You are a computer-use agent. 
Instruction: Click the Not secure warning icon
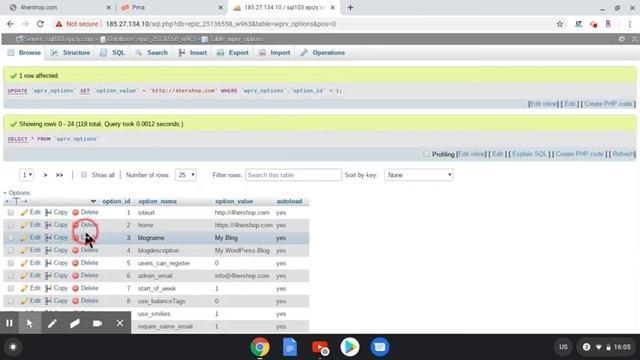[59, 24]
